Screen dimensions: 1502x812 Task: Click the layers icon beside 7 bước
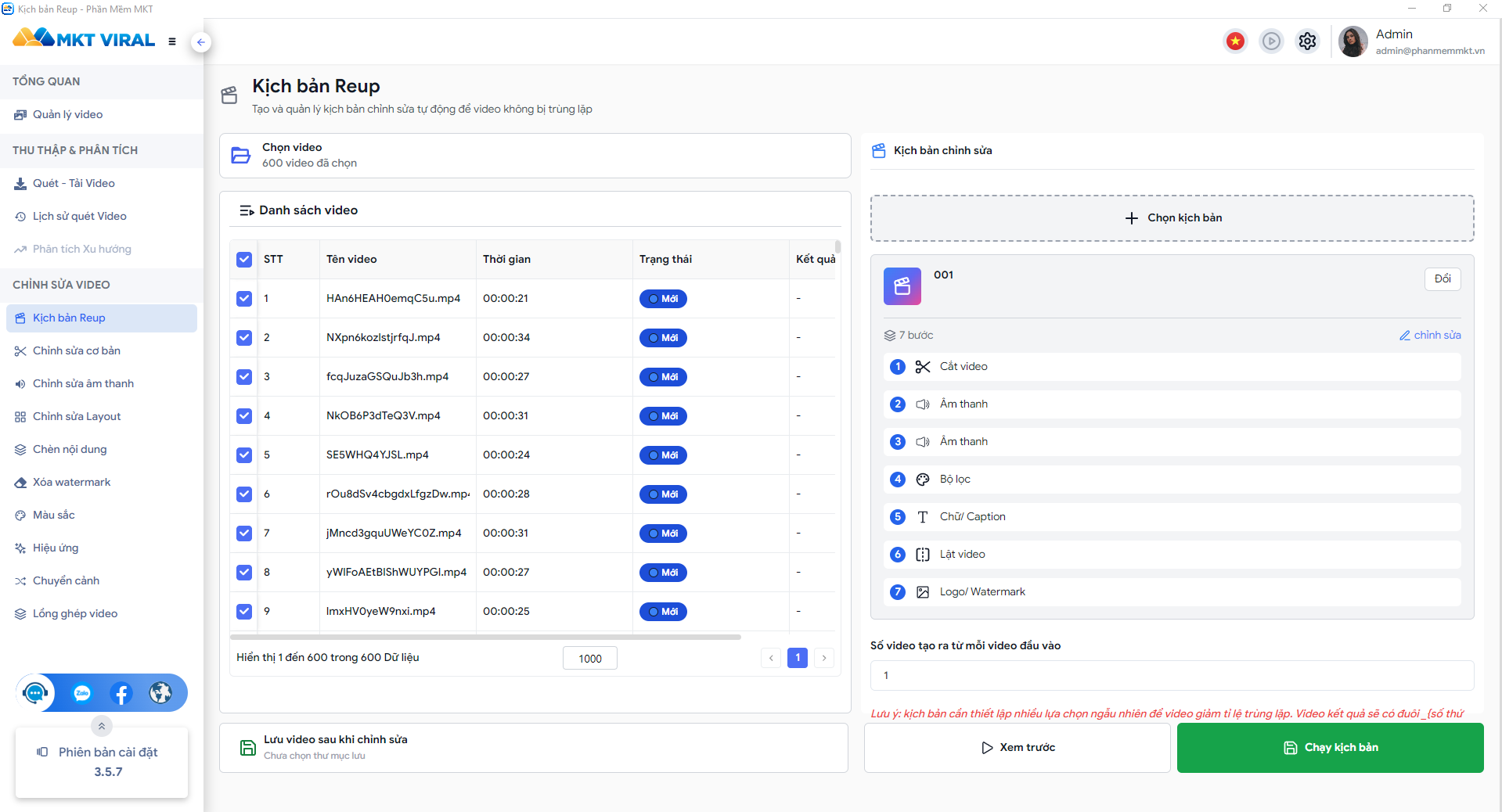tap(890, 336)
